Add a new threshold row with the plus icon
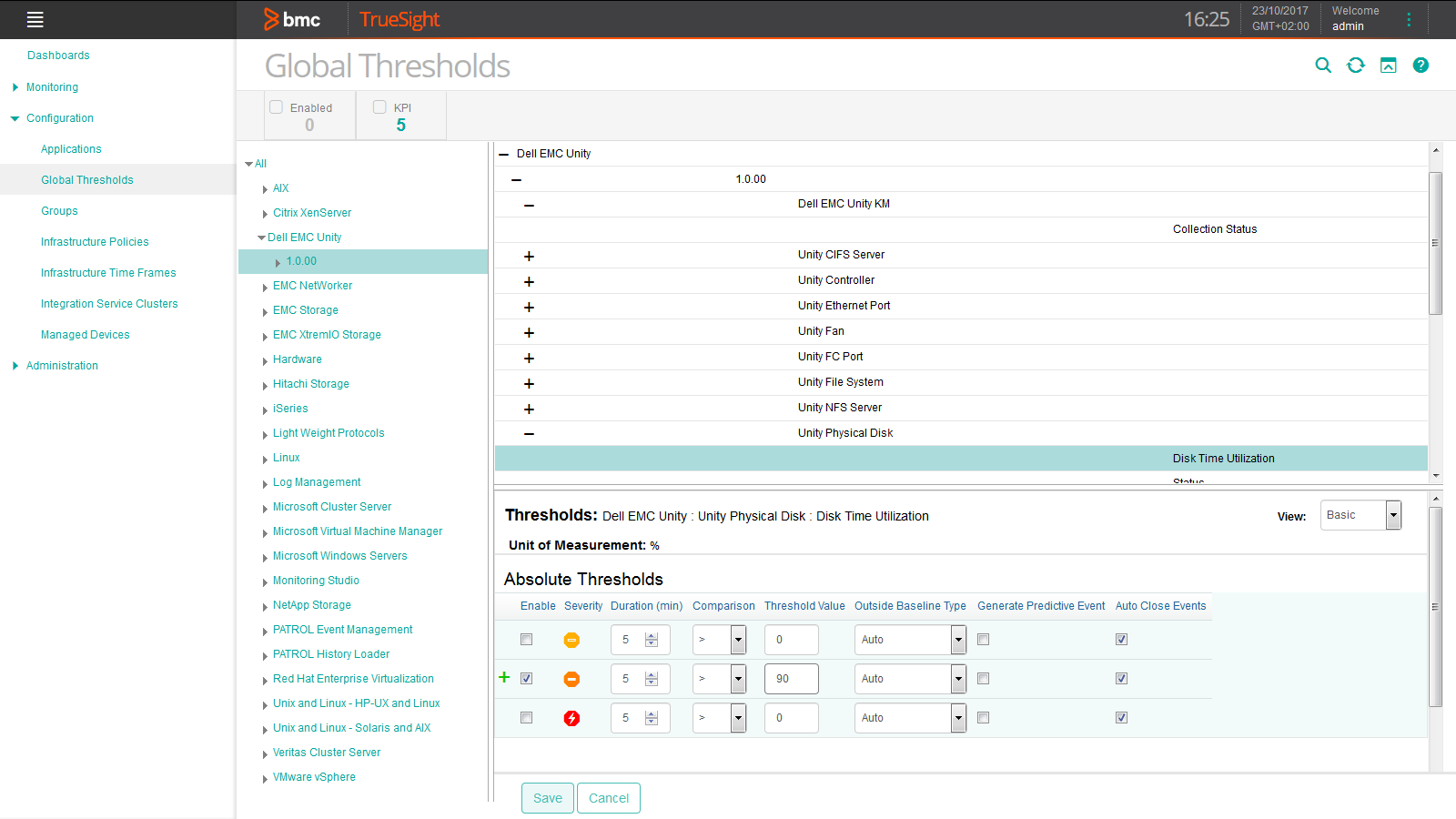This screenshot has height=819, width=1456. (504, 677)
